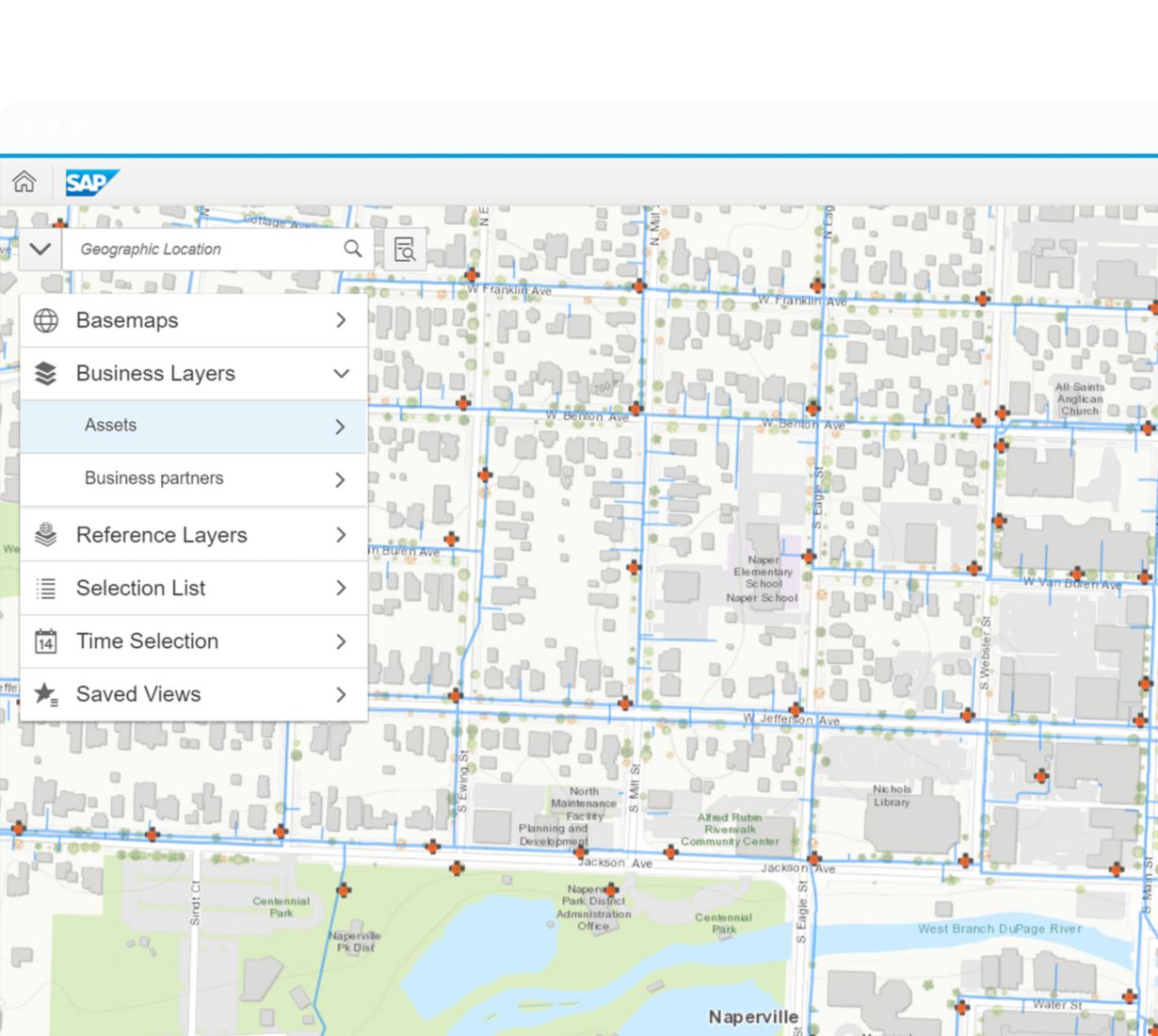This screenshot has width=1158, height=1036.
Task: Click the Selection List icon
Action: (46, 589)
